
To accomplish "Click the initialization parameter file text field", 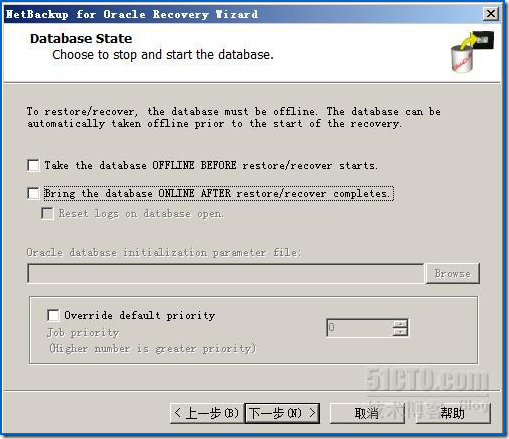I will pos(225,274).
